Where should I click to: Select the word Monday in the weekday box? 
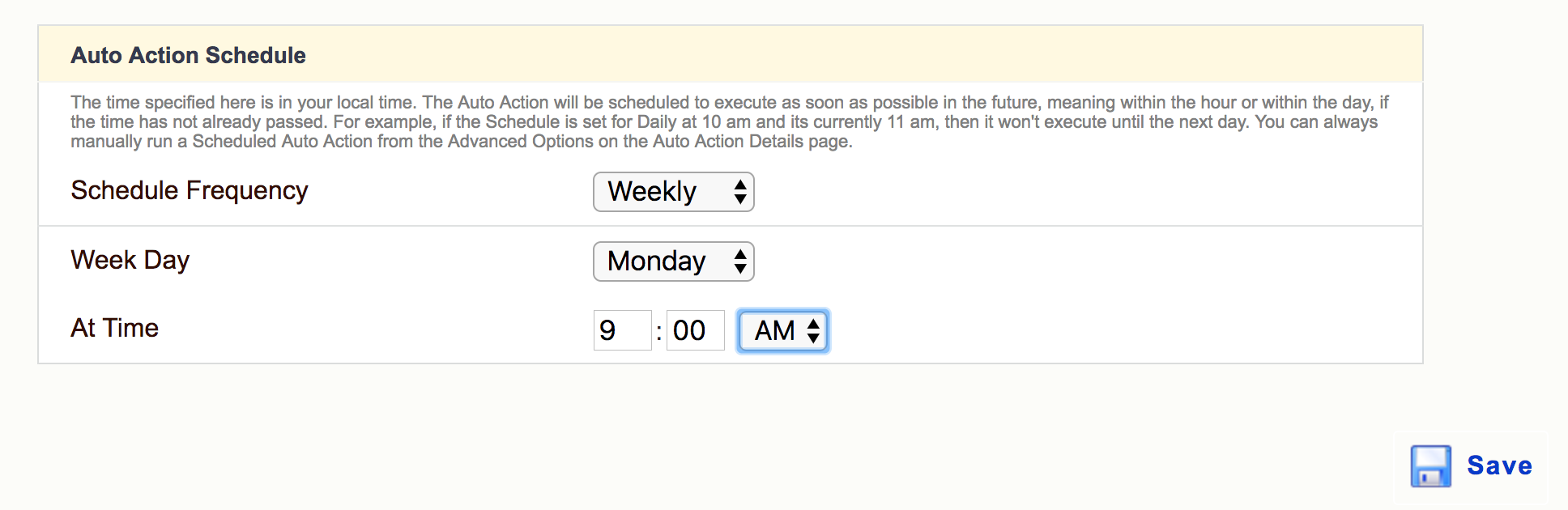tap(657, 261)
